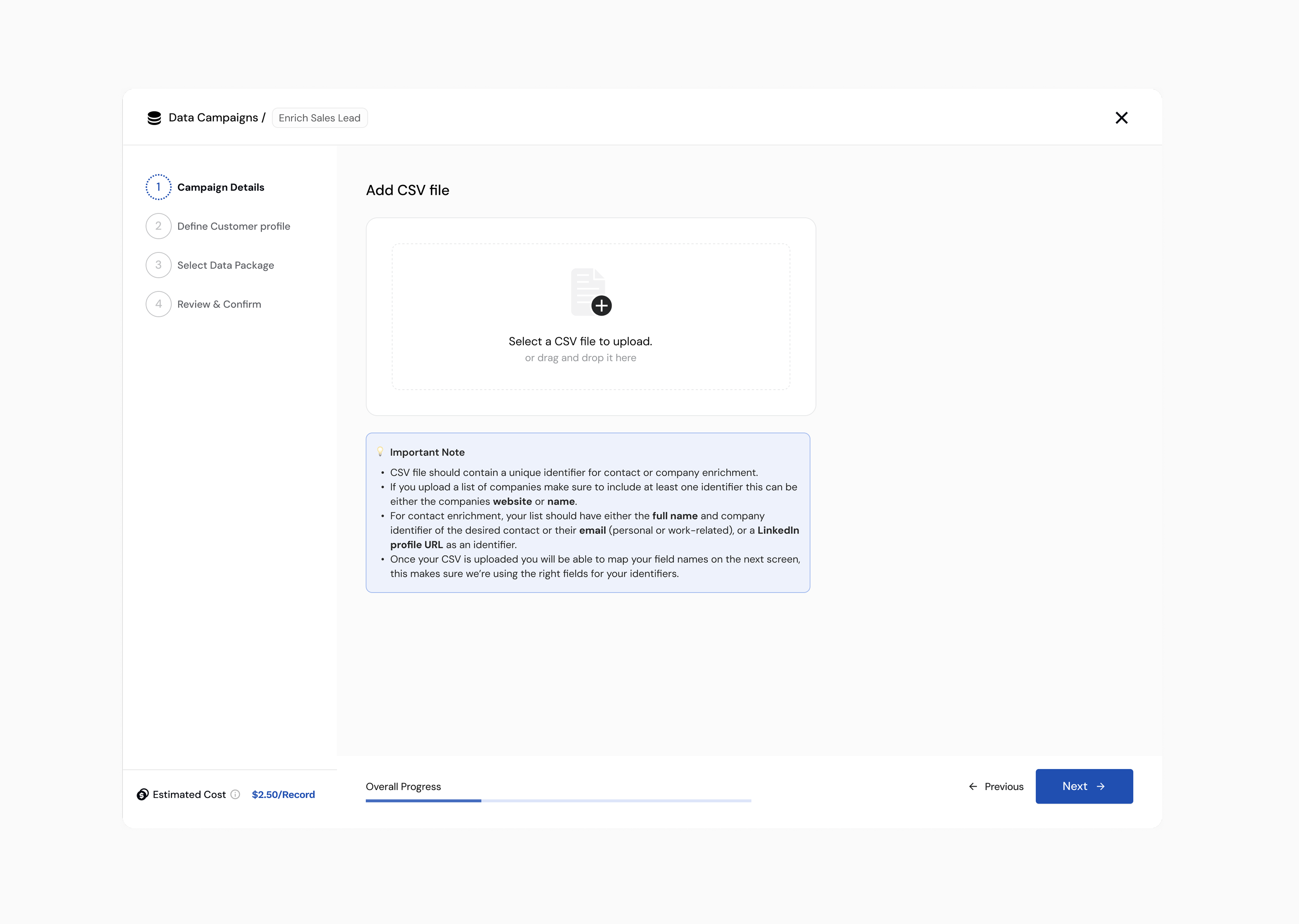Image resolution: width=1299 pixels, height=924 pixels.
Task: Click the Data Campaigns breadcrumb text
Action: pyautogui.click(x=213, y=118)
